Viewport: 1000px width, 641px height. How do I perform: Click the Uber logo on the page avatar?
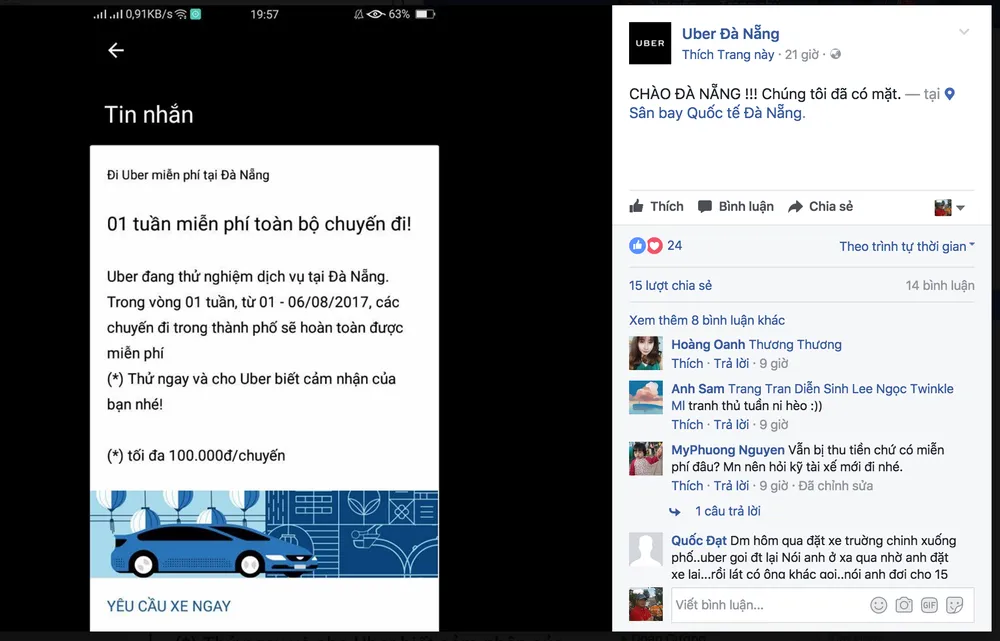(650, 43)
